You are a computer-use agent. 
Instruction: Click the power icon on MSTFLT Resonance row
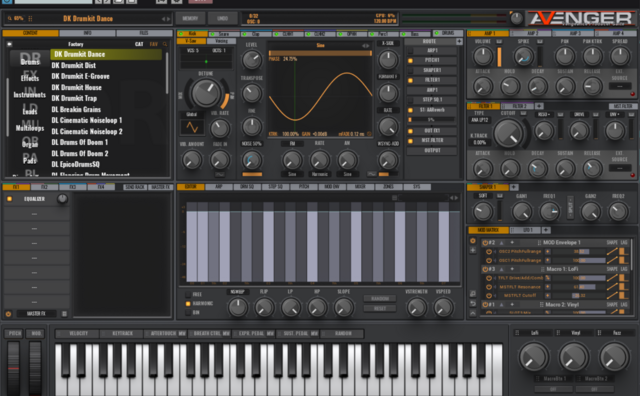[x=489, y=287]
